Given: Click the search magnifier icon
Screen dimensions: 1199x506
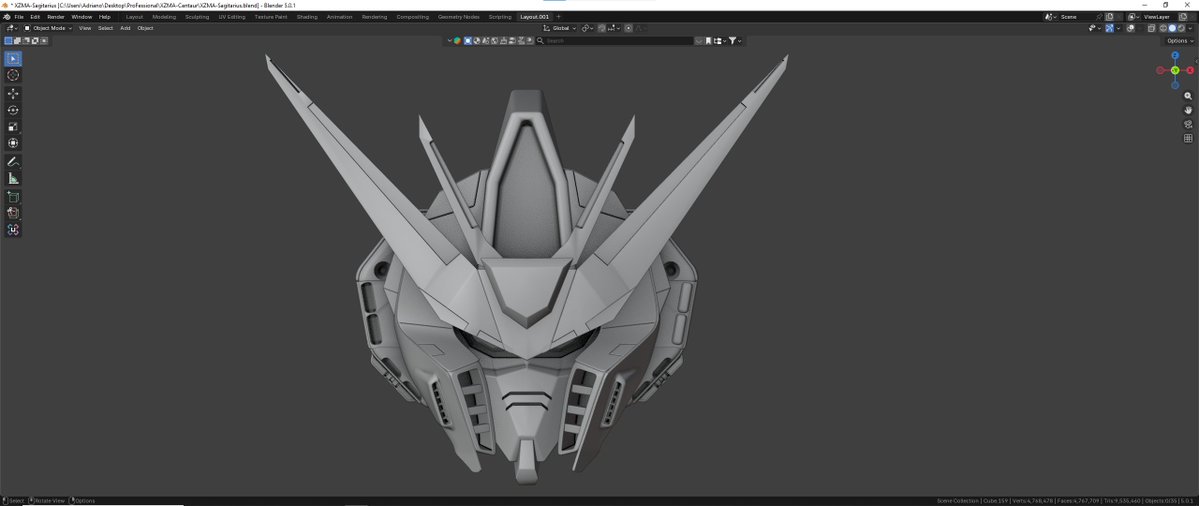Looking at the screenshot, I should pos(541,41).
